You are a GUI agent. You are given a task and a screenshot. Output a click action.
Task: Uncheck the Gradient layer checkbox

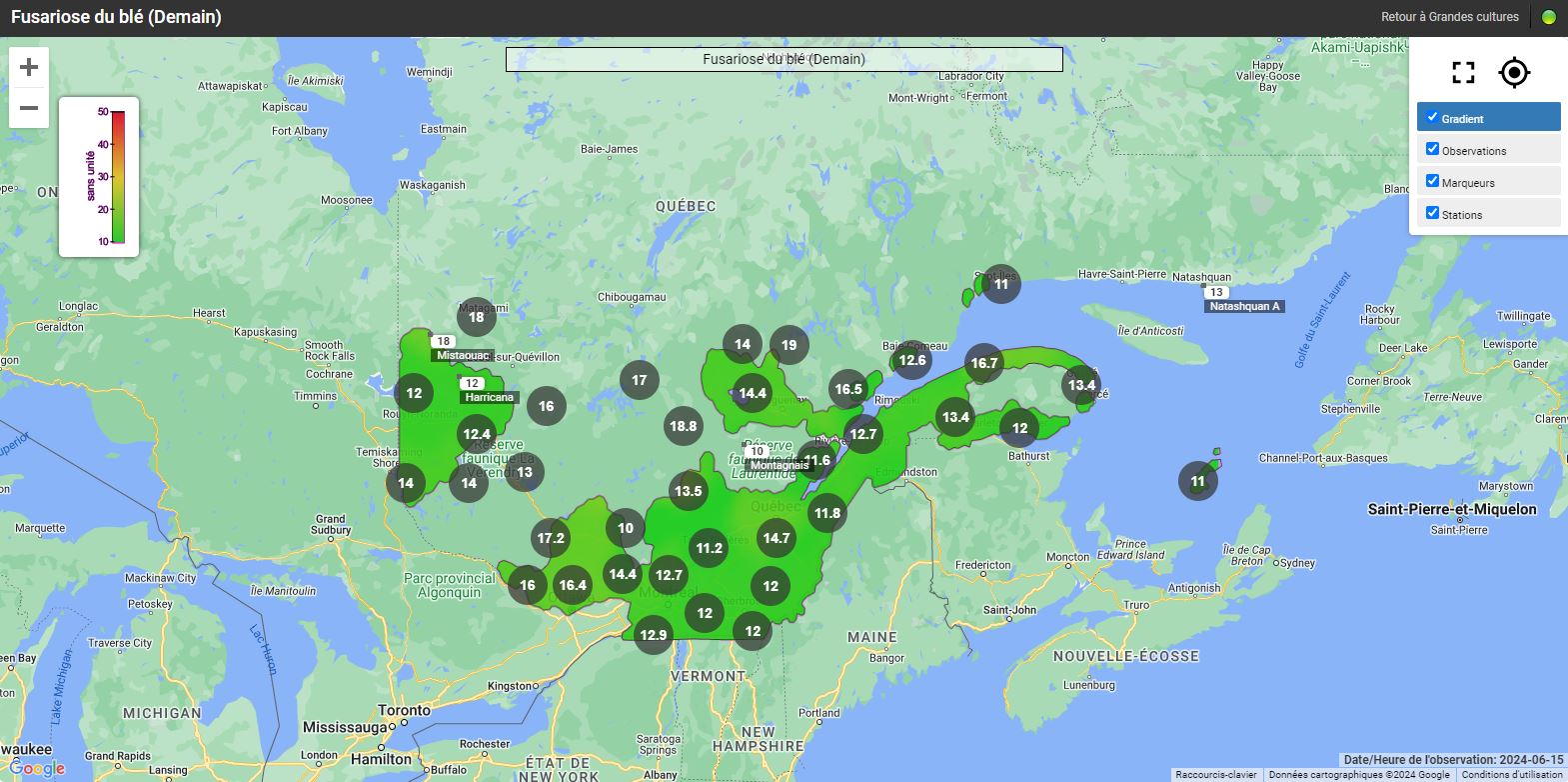(1432, 117)
